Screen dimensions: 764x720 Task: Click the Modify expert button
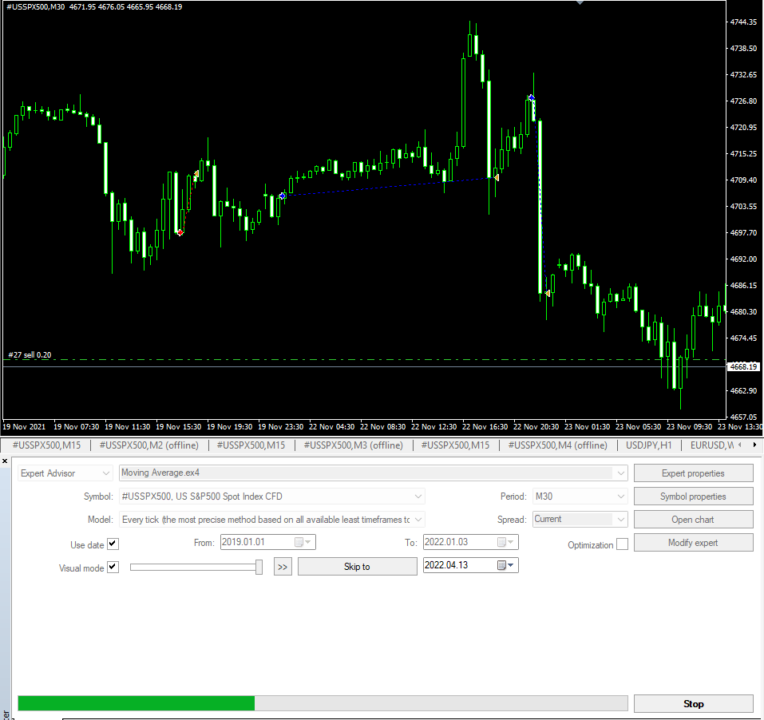click(693, 543)
